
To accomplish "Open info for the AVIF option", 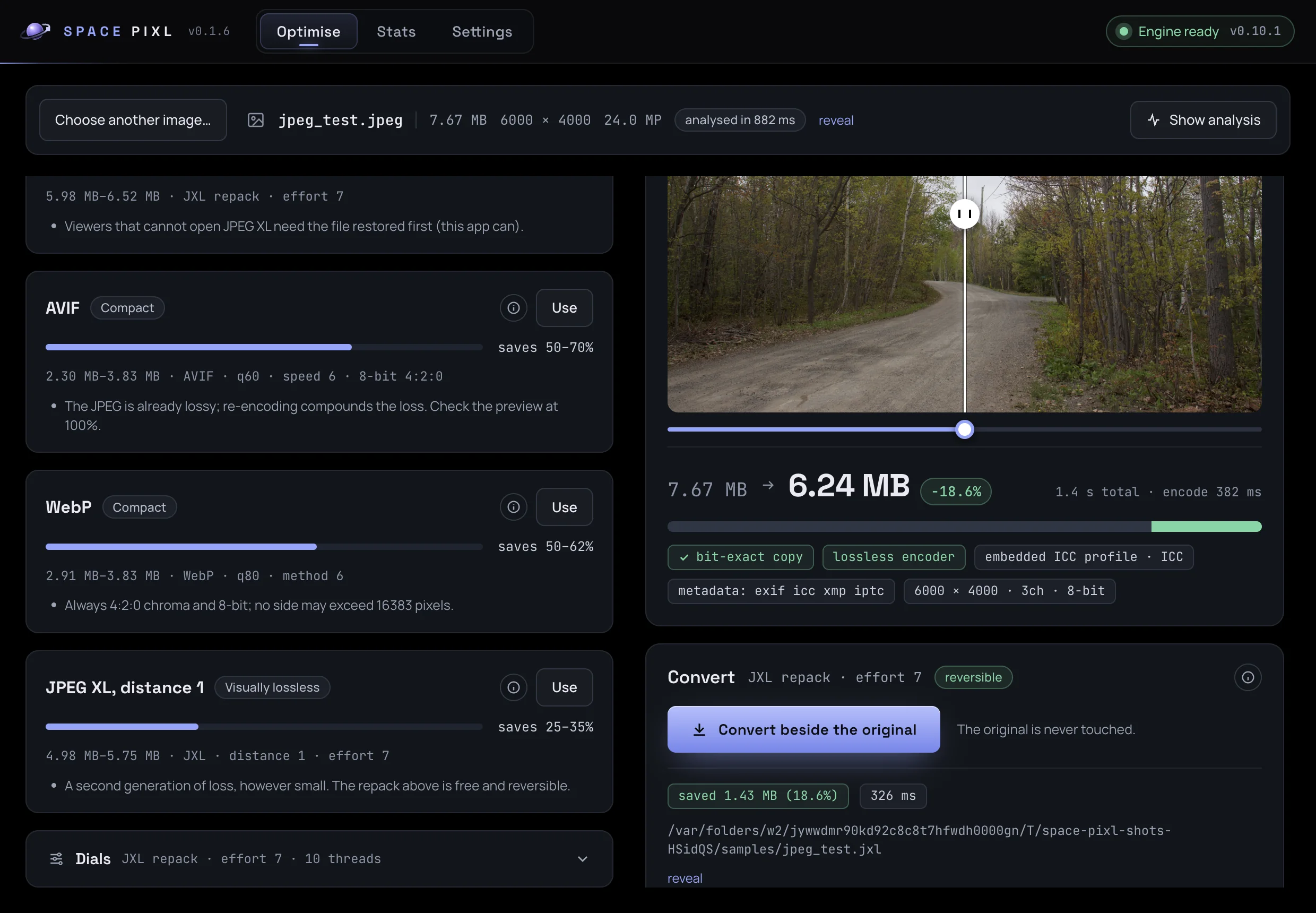I will [513, 308].
